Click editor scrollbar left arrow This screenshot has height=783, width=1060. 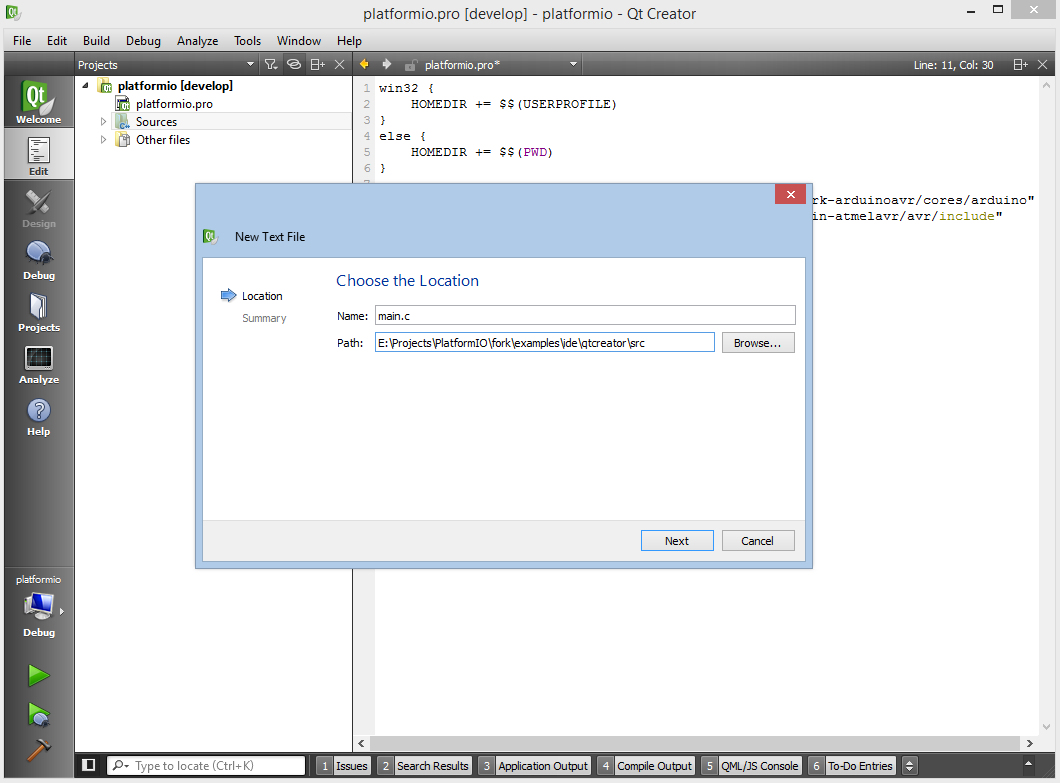pyautogui.click(x=362, y=743)
